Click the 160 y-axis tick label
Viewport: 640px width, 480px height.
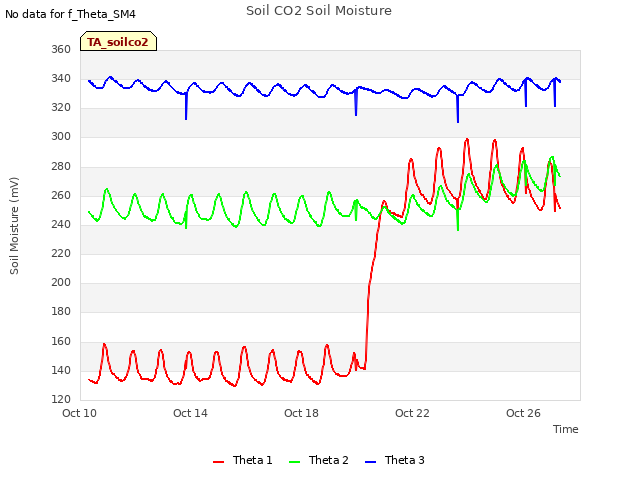click(x=61, y=341)
